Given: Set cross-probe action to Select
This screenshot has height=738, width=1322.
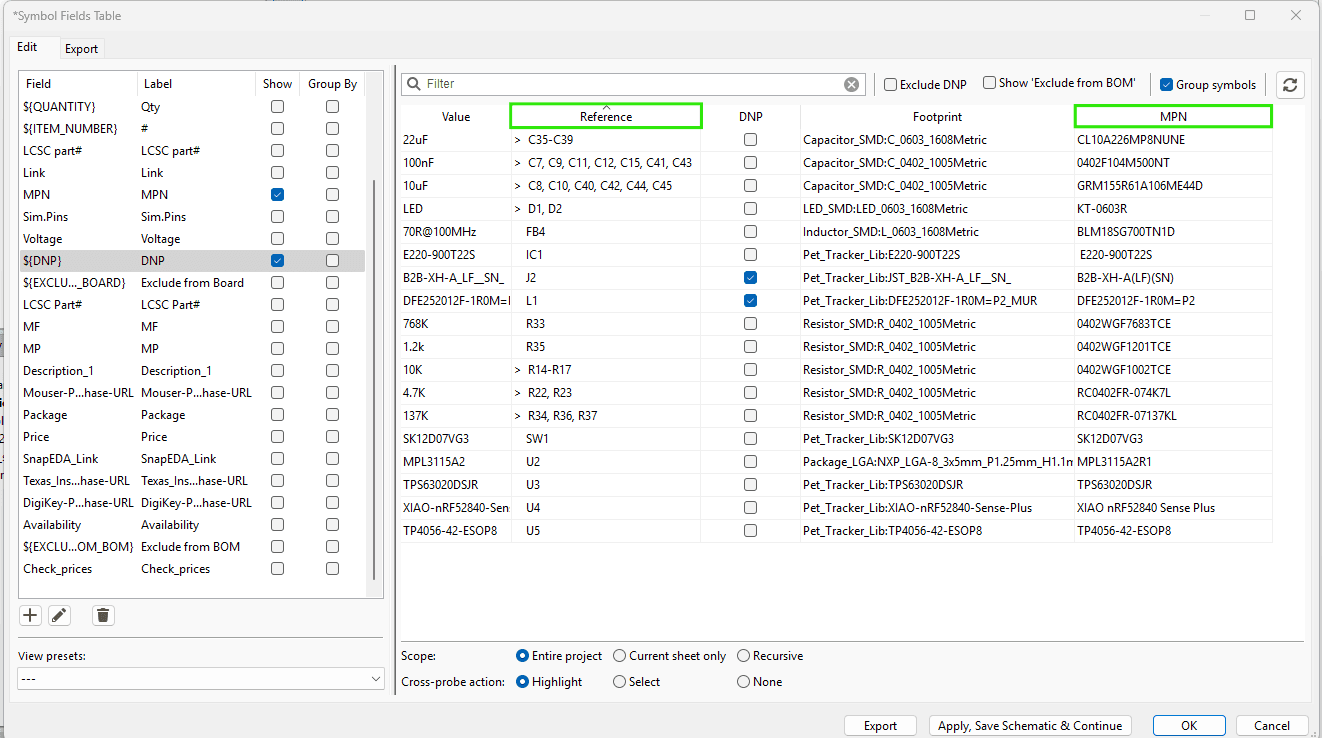Looking at the screenshot, I should coord(618,681).
